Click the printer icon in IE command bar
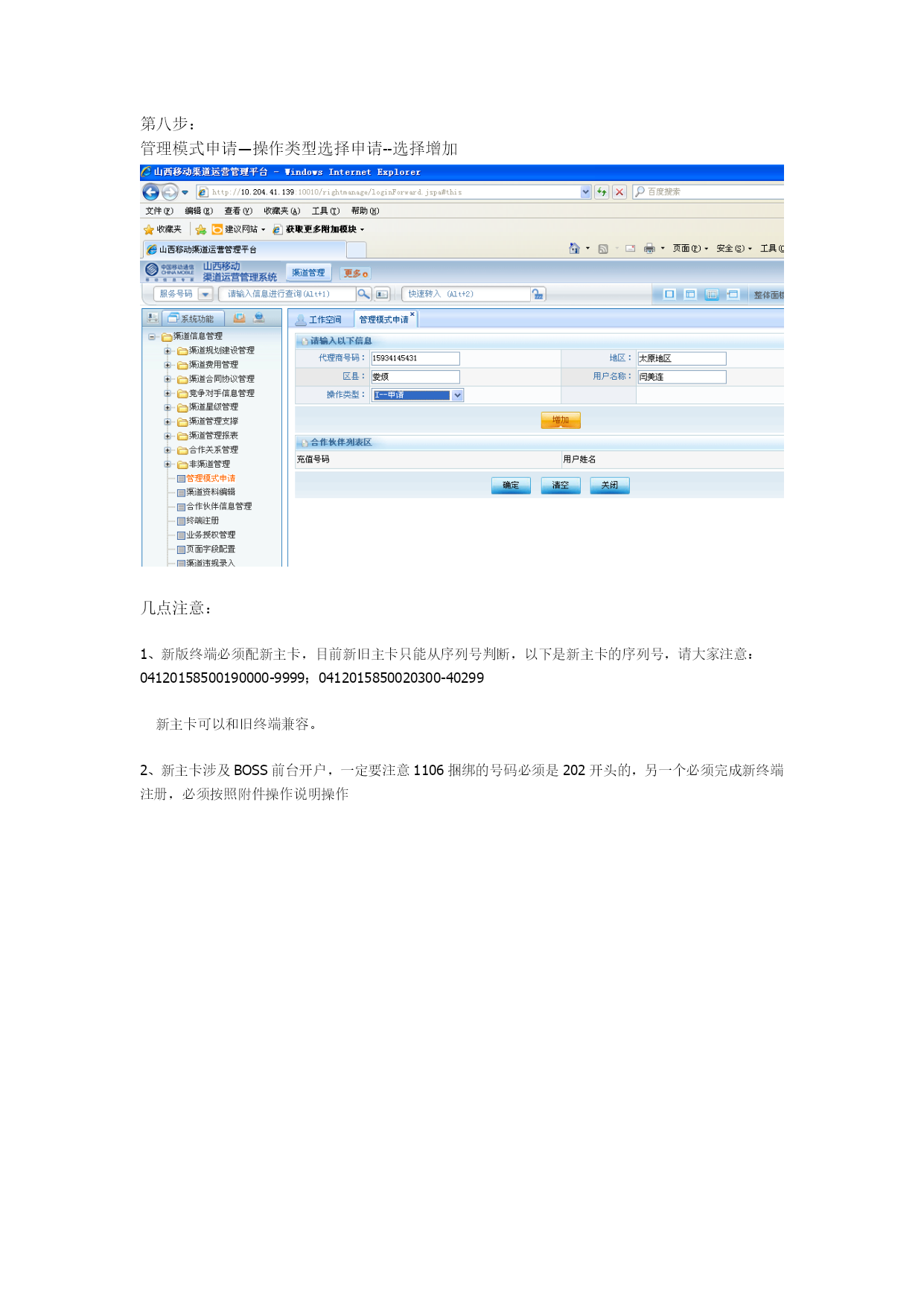924x1306 pixels. click(x=649, y=249)
